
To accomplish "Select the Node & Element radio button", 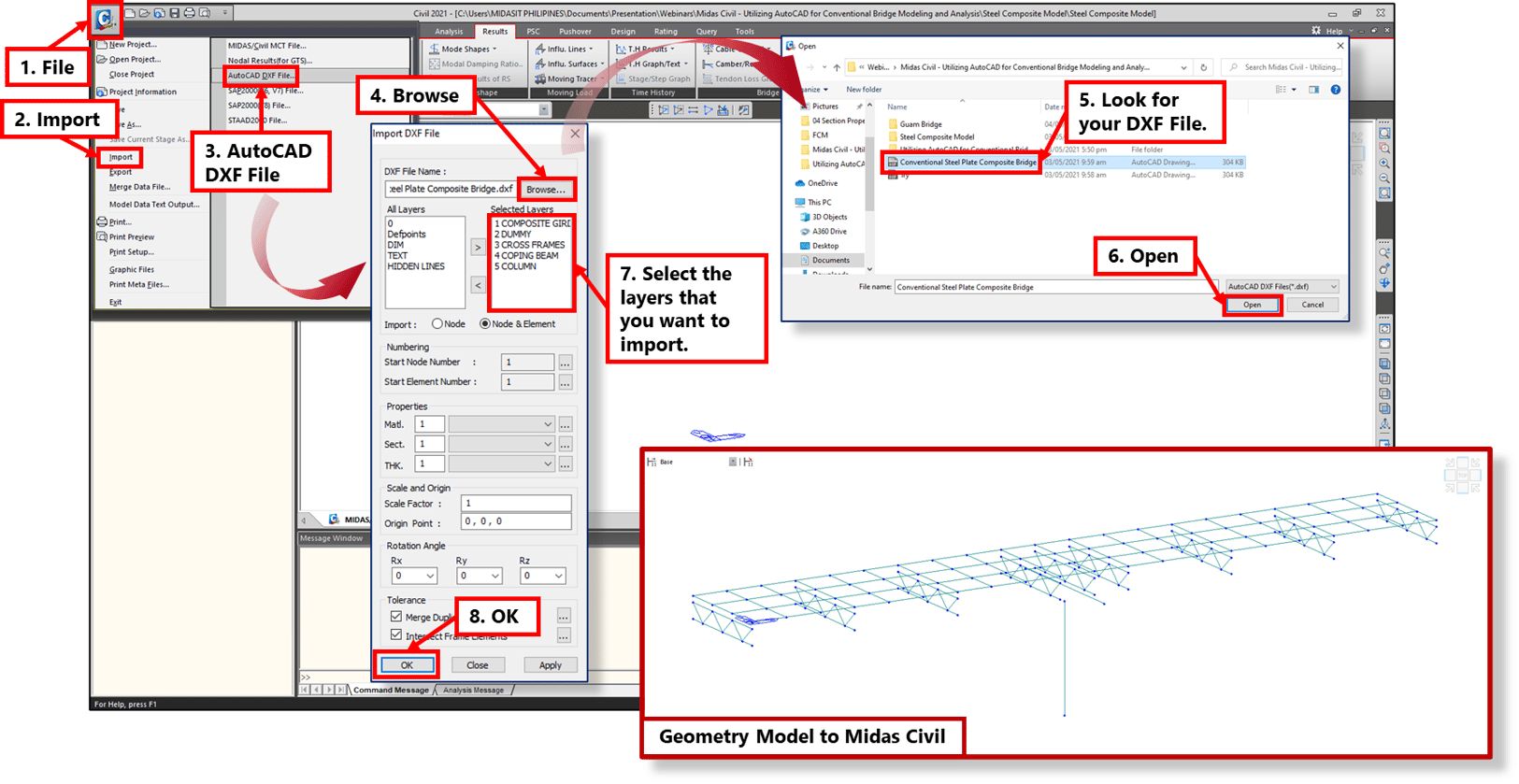I will click(x=484, y=324).
